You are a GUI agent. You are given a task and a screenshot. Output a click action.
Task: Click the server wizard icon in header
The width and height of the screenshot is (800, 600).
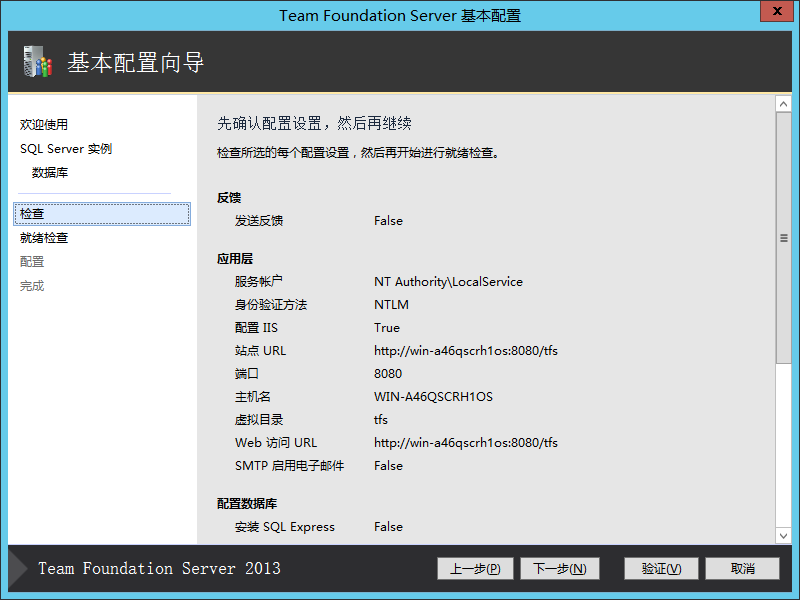[x=38, y=62]
